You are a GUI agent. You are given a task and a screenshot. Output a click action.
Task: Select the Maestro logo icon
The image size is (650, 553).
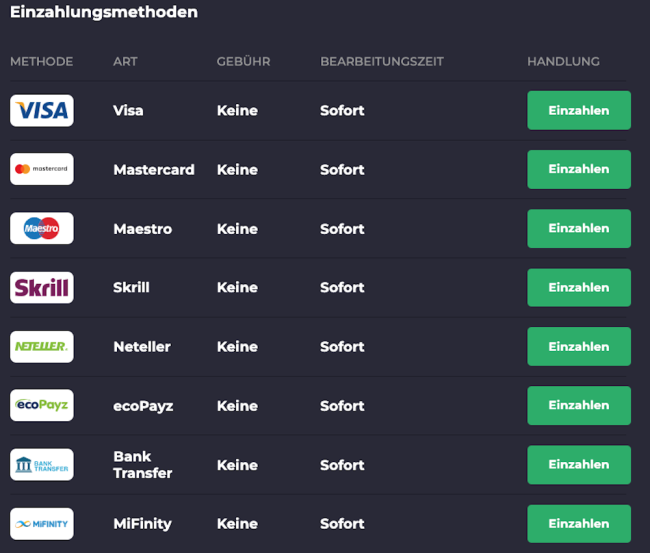pyautogui.click(x=42, y=228)
